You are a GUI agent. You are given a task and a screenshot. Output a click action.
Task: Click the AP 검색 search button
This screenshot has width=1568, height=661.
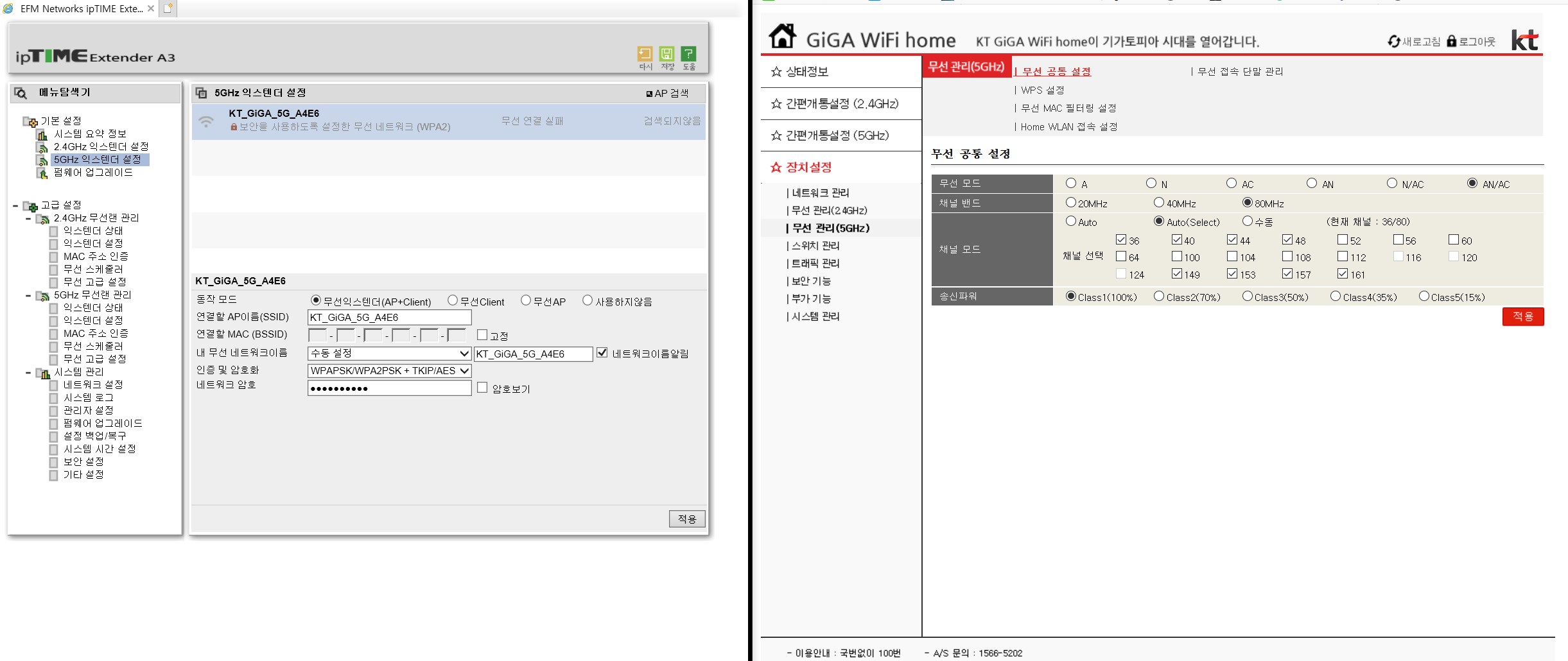[x=667, y=94]
